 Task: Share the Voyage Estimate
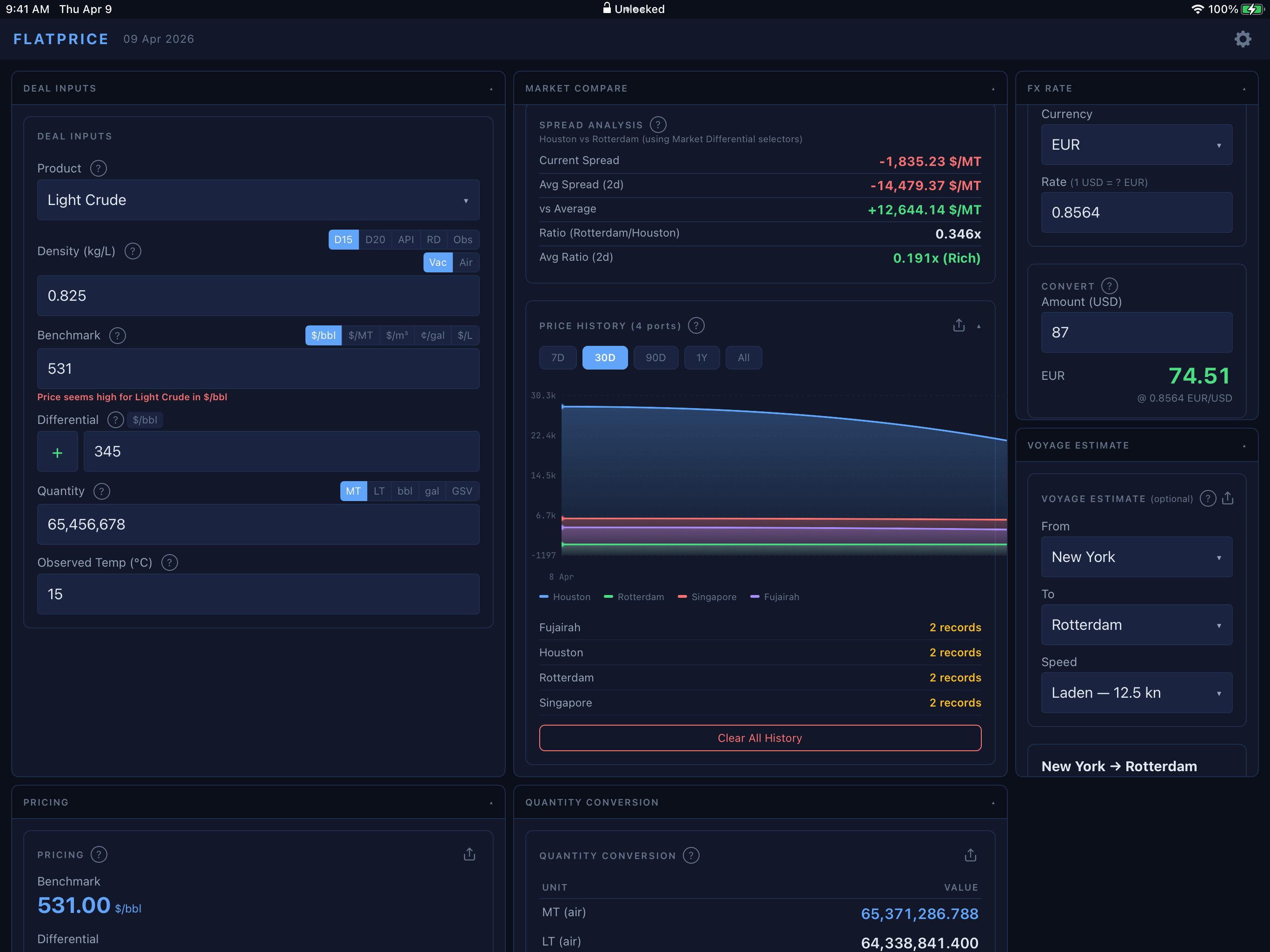click(x=1228, y=498)
